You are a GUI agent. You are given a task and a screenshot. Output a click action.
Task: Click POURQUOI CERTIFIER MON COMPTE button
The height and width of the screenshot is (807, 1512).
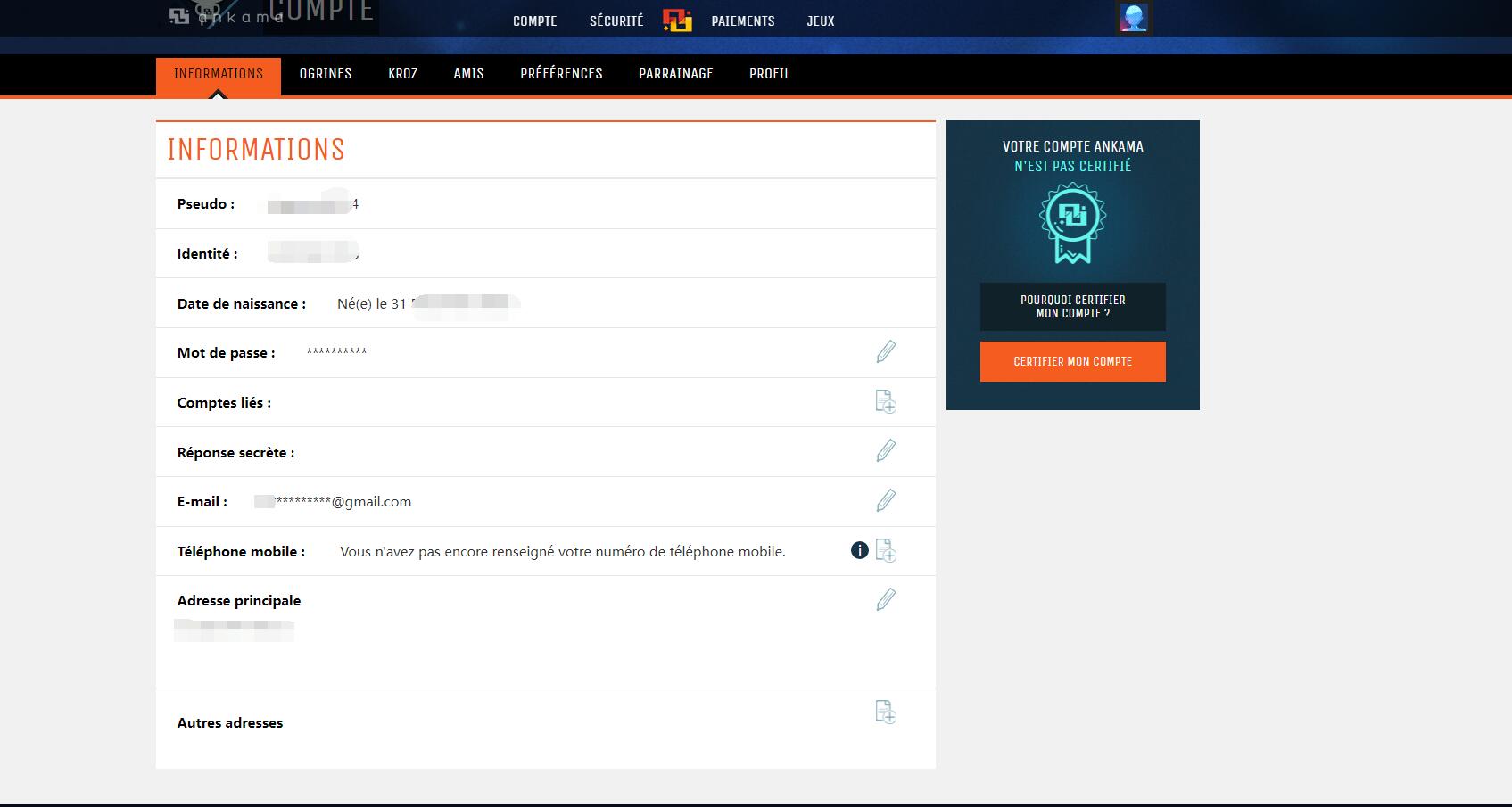point(1073,307)
